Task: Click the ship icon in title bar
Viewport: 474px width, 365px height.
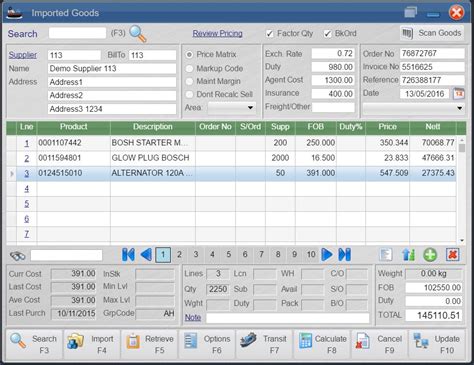Action: [14, 13]
